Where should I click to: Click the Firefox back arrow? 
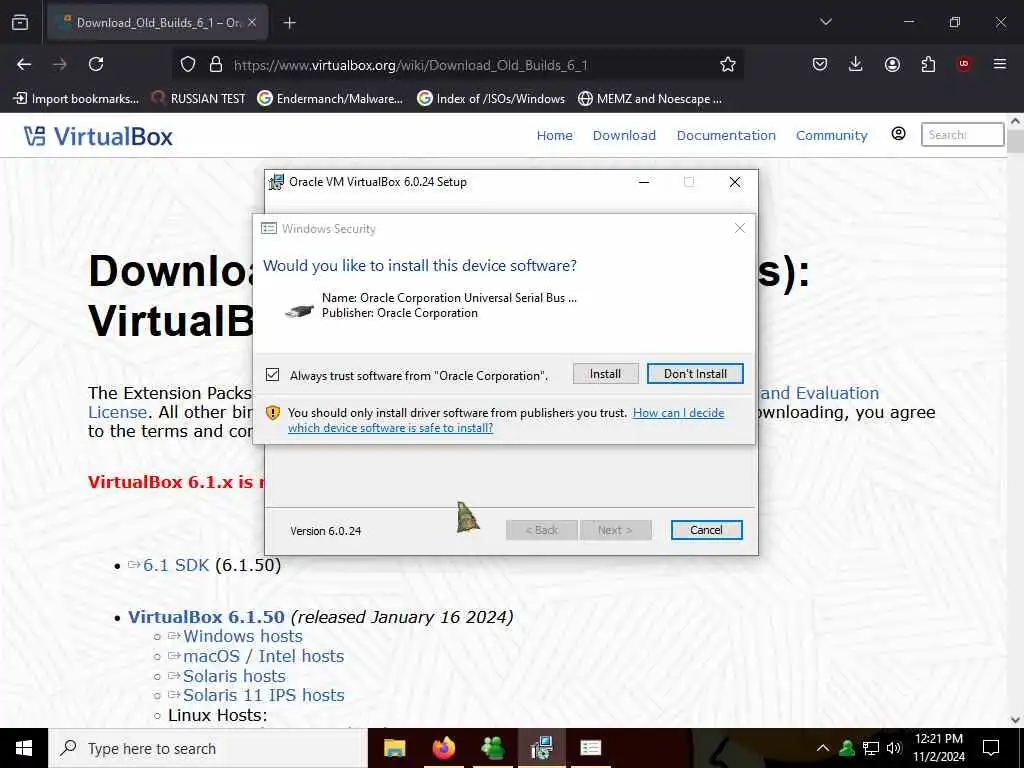click(x=24, y=64)
